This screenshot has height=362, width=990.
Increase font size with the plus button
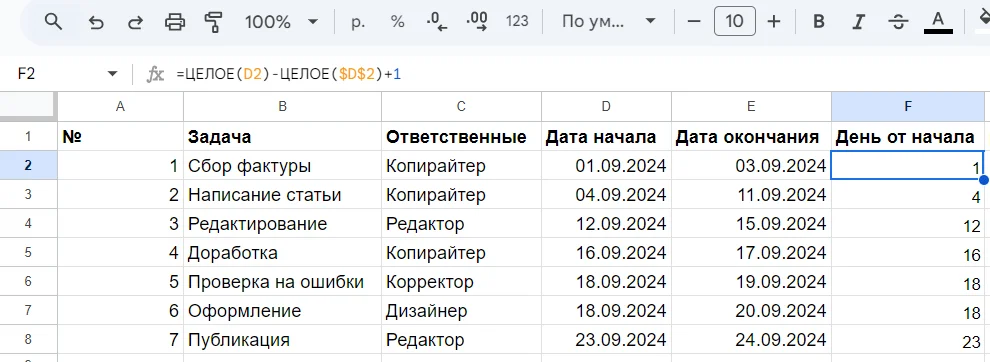pos(774,22)
